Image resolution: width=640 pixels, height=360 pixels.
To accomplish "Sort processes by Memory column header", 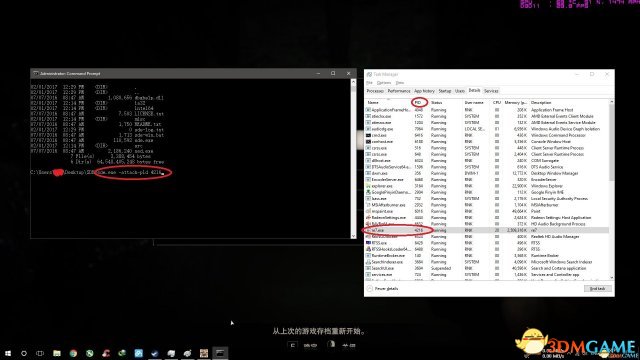I will [515, 102].
